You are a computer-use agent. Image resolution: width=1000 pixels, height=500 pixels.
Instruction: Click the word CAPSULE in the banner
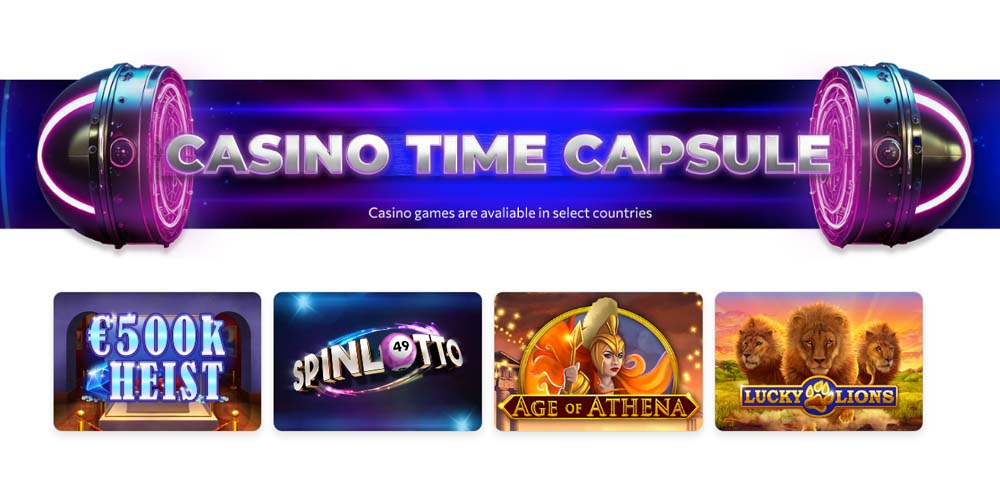[696, 154]
